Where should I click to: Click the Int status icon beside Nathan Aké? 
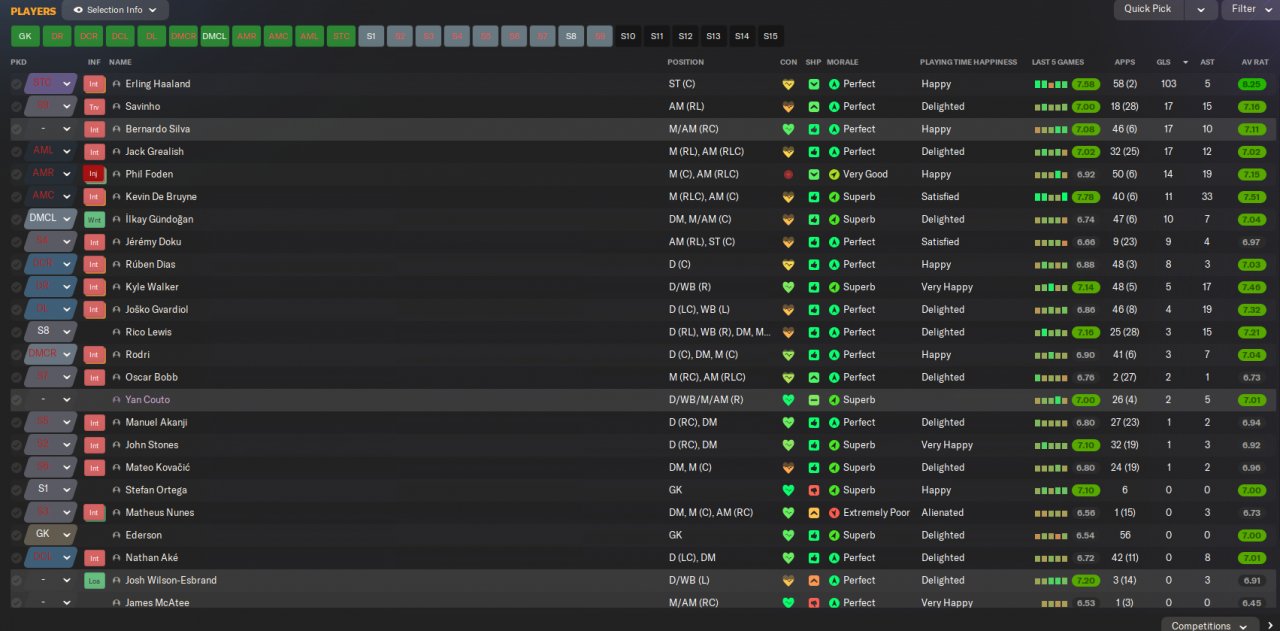click(94, 558)
